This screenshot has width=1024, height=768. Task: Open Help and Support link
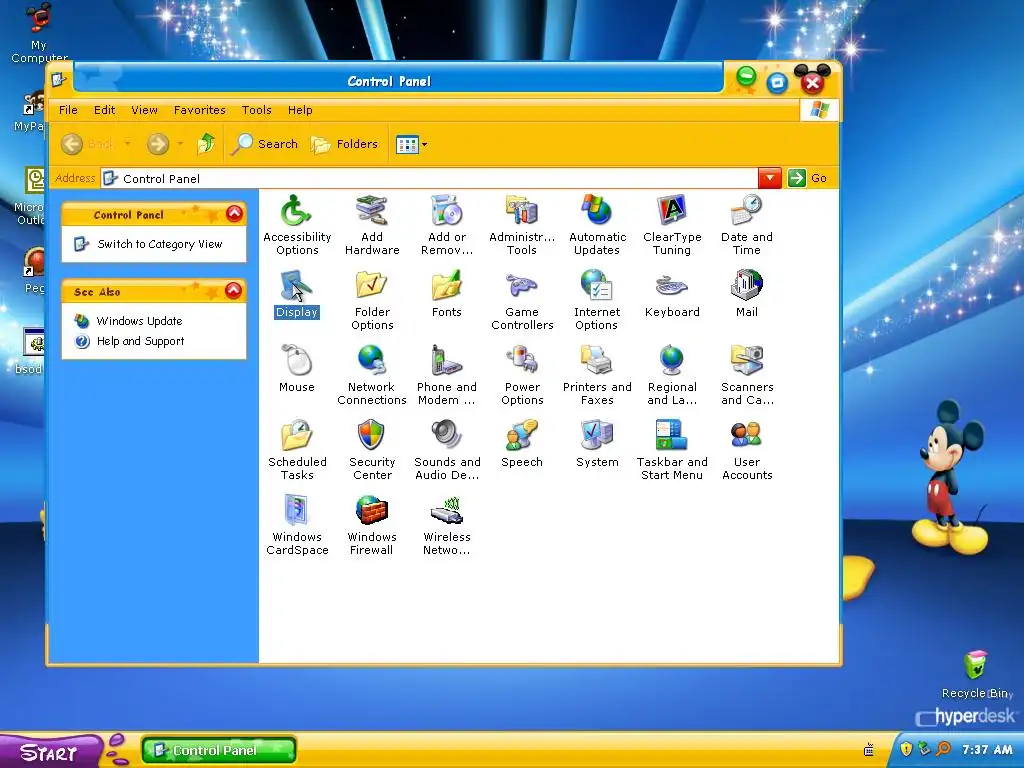click(140, 341)
